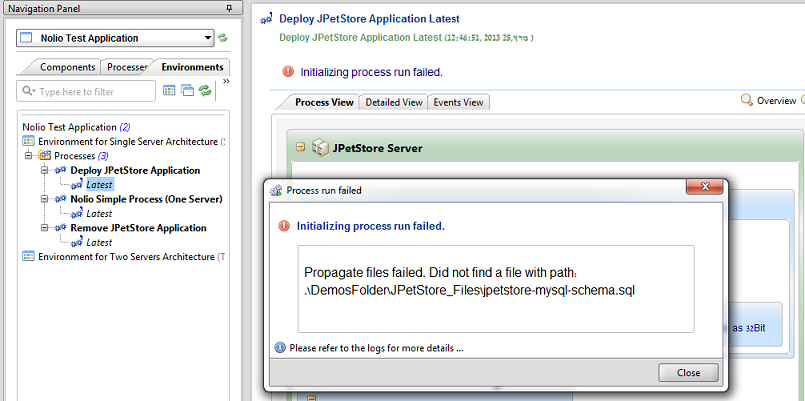Click the Single Server environment icon
This screenshot has height=401, width=805.
point(29,141)
